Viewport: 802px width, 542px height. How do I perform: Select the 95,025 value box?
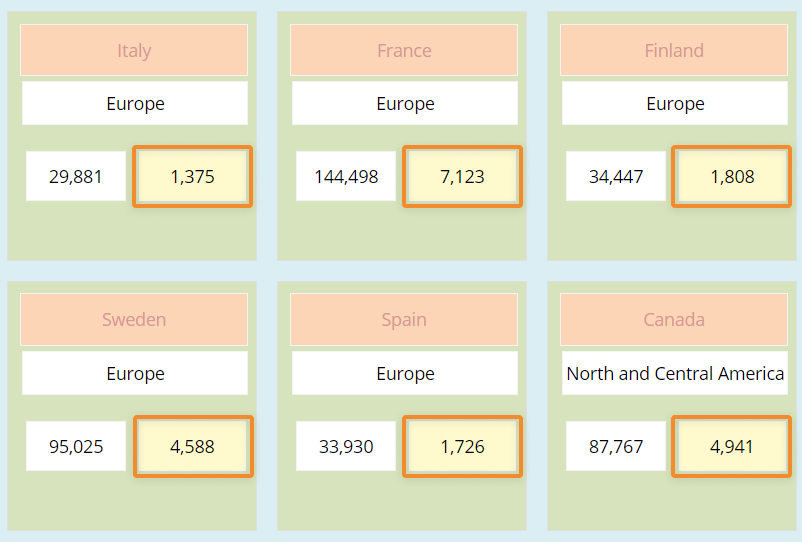(76, 447)
